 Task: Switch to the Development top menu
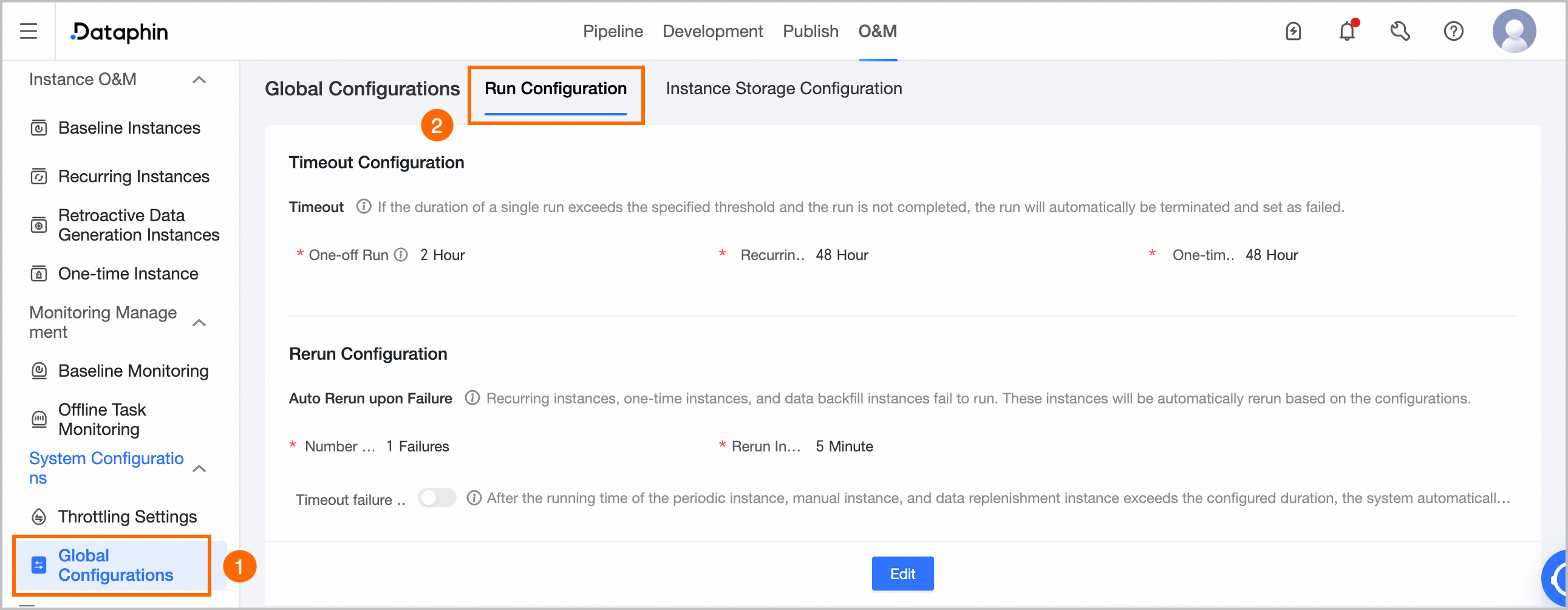pos(713,31)
